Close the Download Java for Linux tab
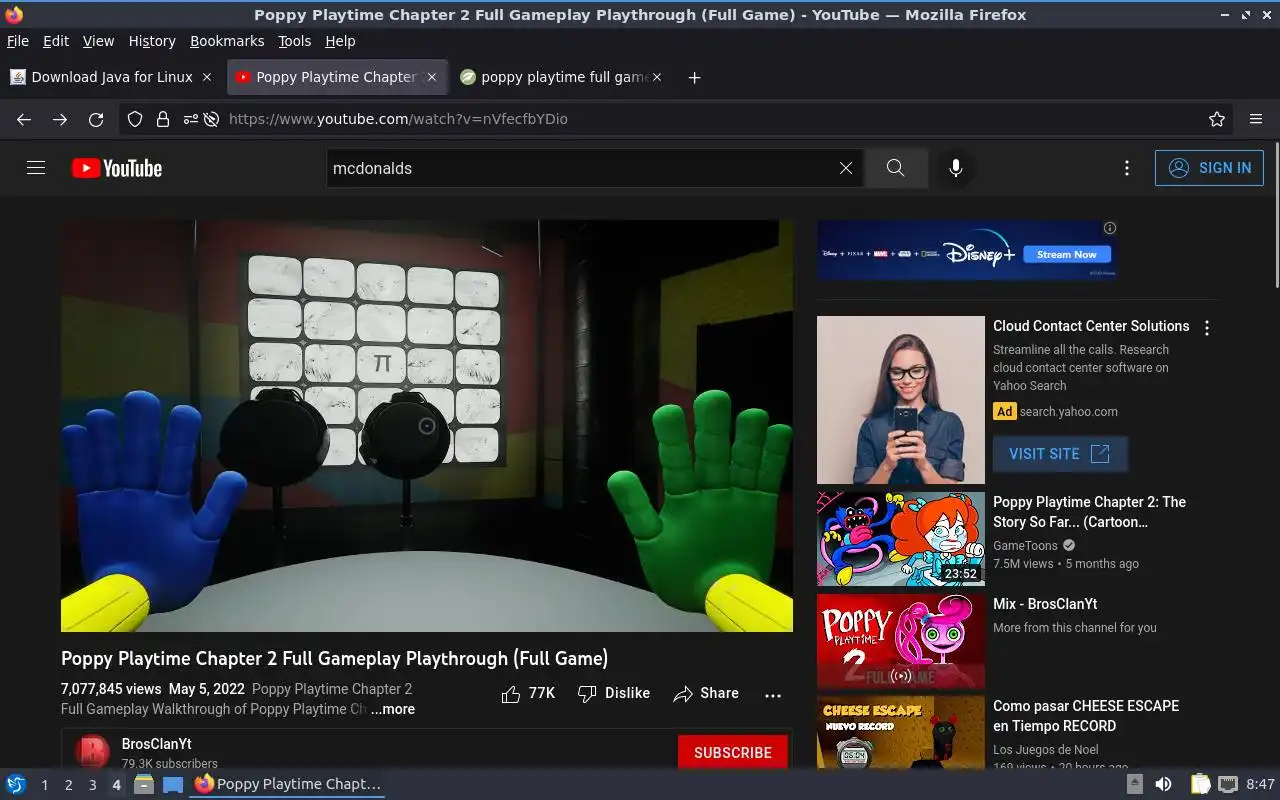Image resolution: width=1280 pixels, height=800 pixels. [x=207, y=77]
